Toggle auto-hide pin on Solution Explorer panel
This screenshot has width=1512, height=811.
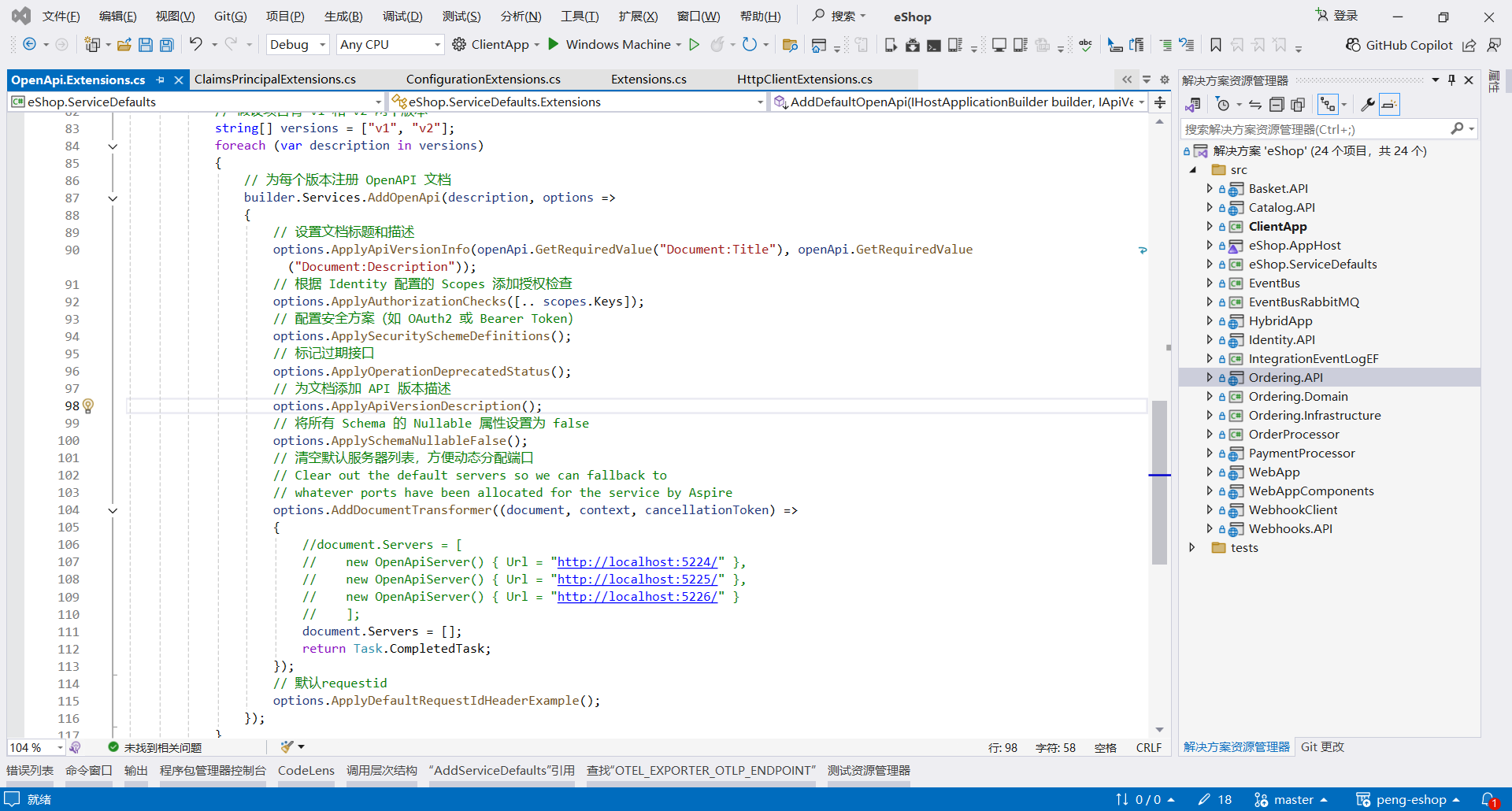[x=1451, y=80]
